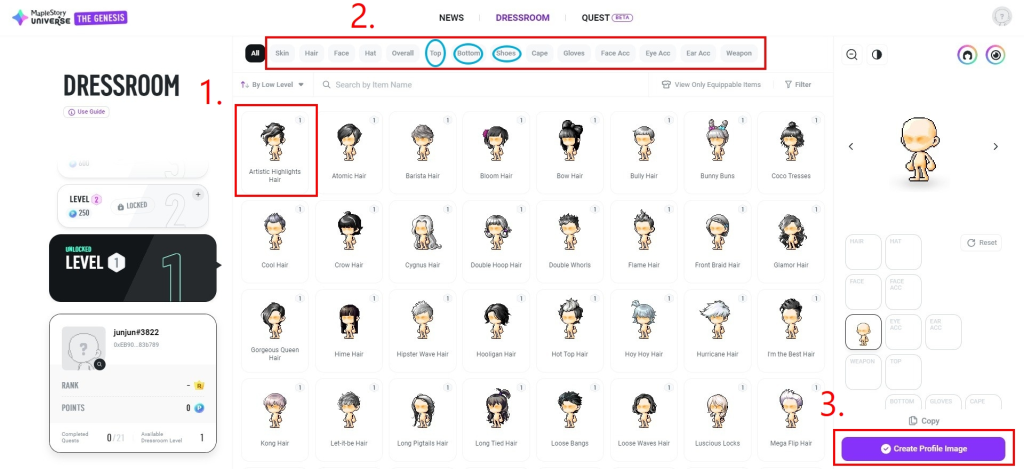The image size is (1024, 469).
Task: Click the magnifier on the profile picture
Action: click(99, 364)
